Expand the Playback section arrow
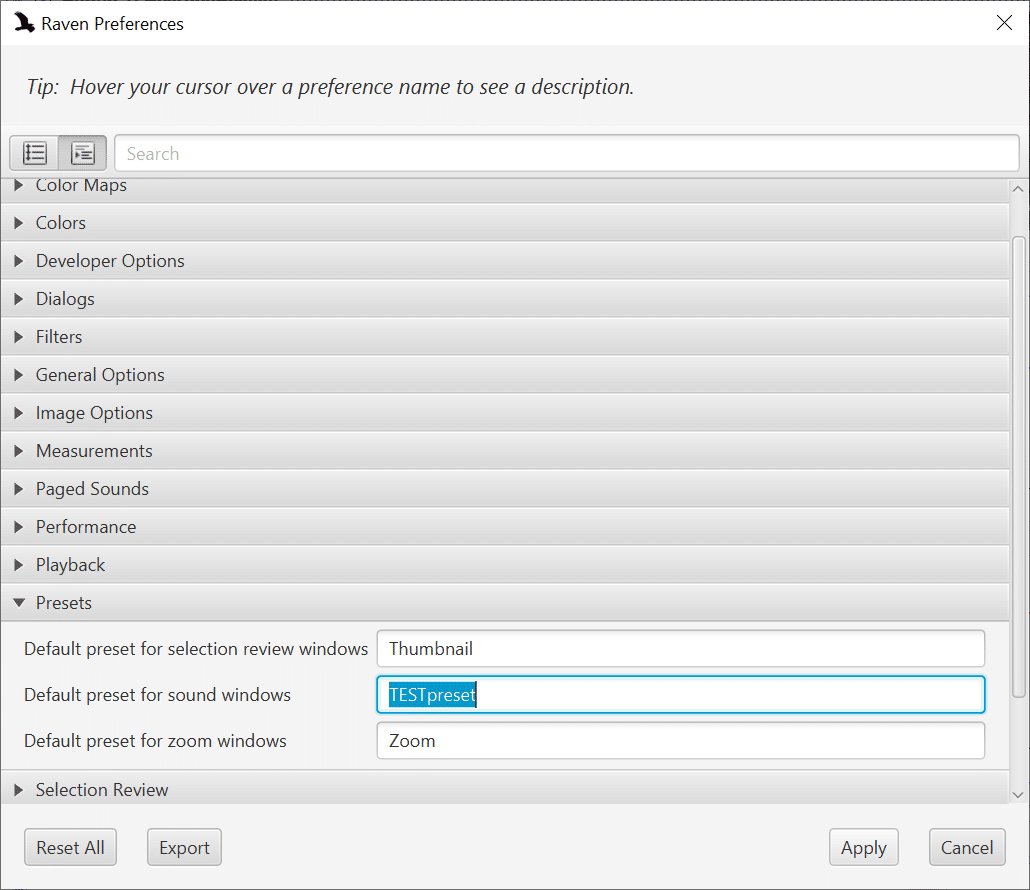The image size is (1030, 890). tap(18, 565)
